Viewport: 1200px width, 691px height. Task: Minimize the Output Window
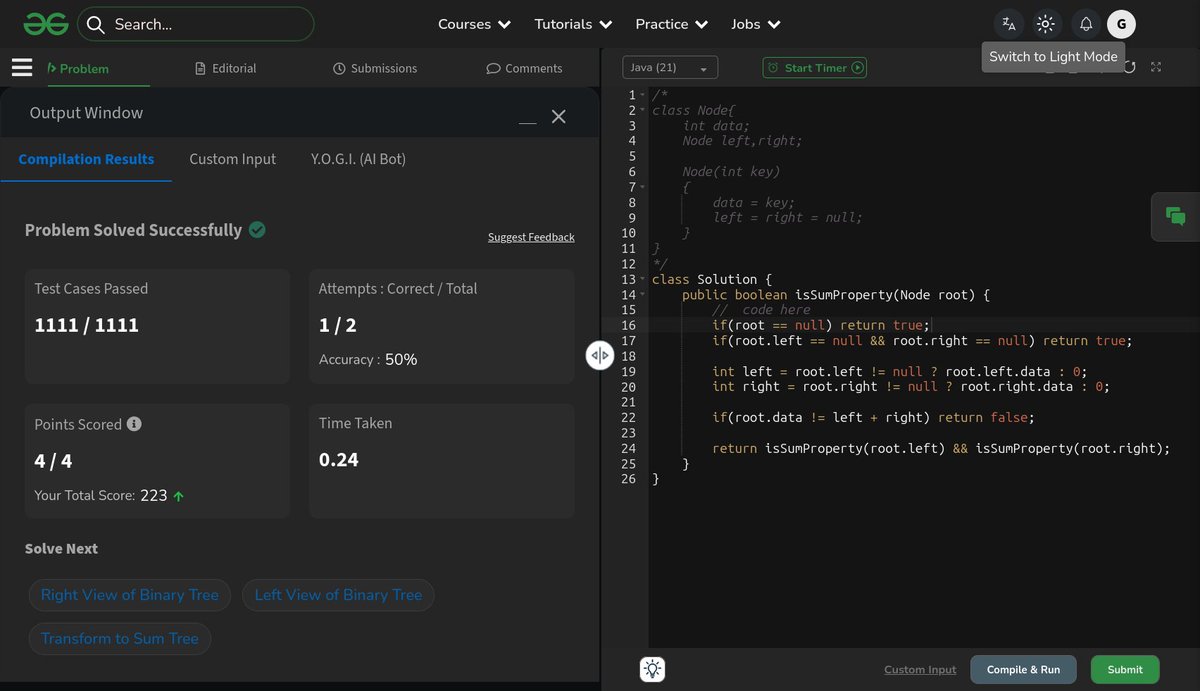coord(528,122)
